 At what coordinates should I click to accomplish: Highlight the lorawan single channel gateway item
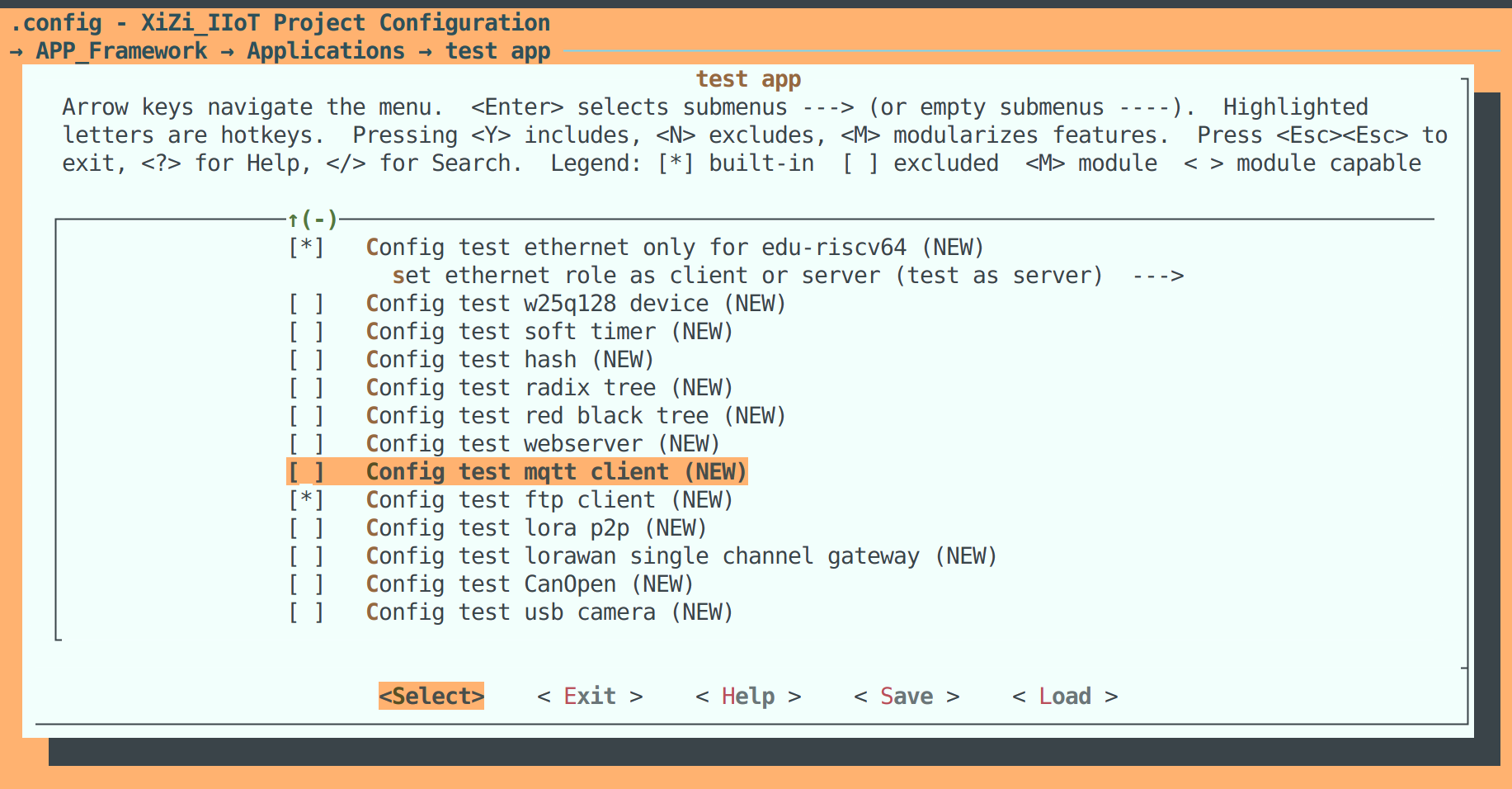pyautogui.click(x=681, y=556)
